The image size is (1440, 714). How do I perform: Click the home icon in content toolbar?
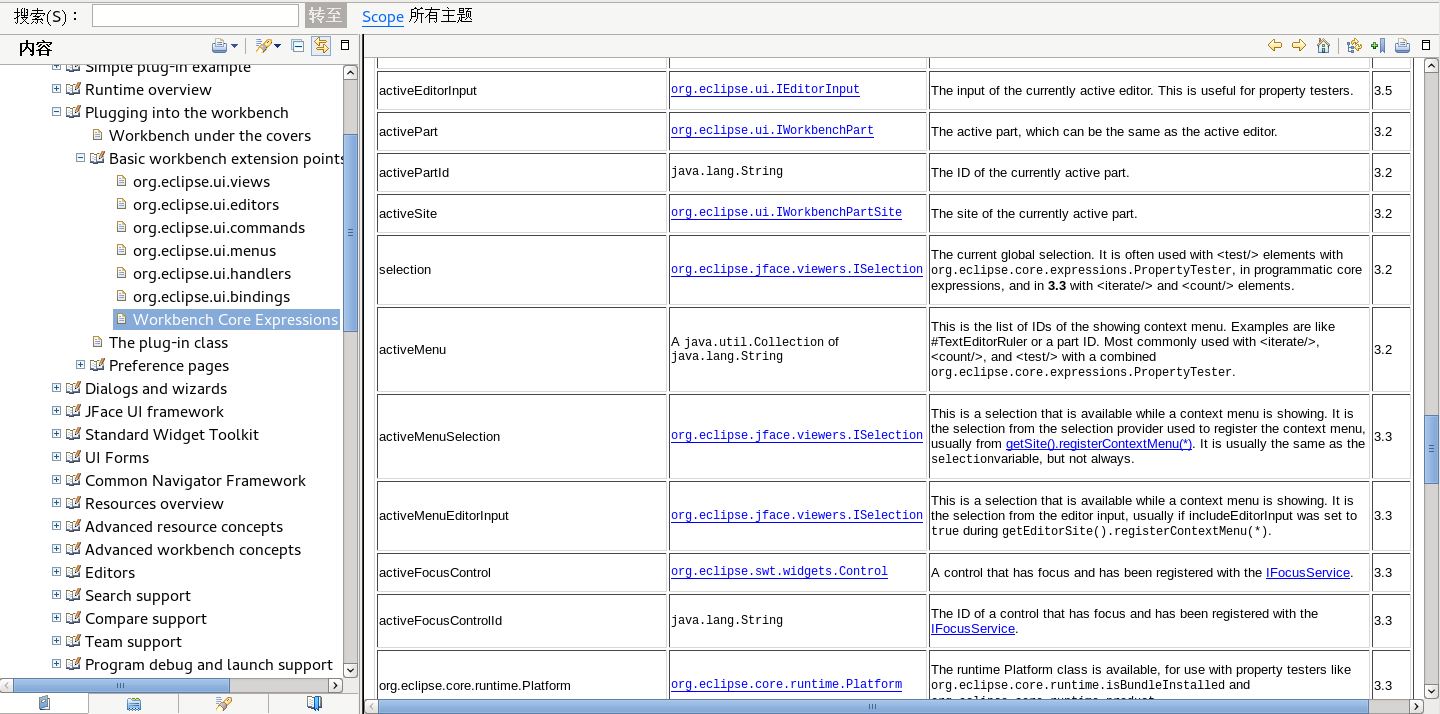1324,45
